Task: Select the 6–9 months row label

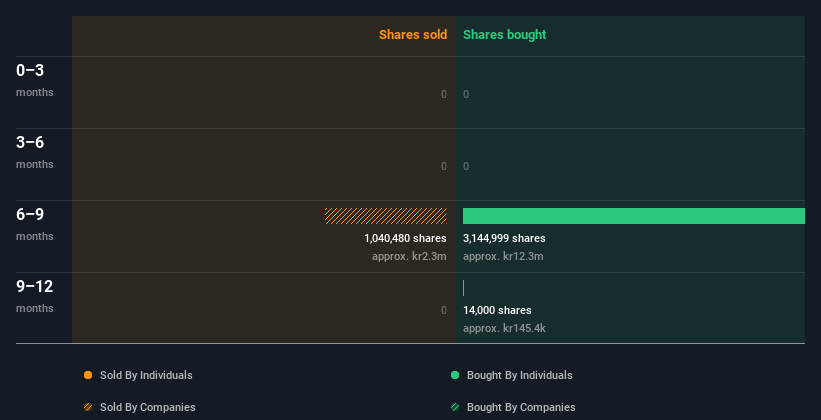Action: (35, 224)
